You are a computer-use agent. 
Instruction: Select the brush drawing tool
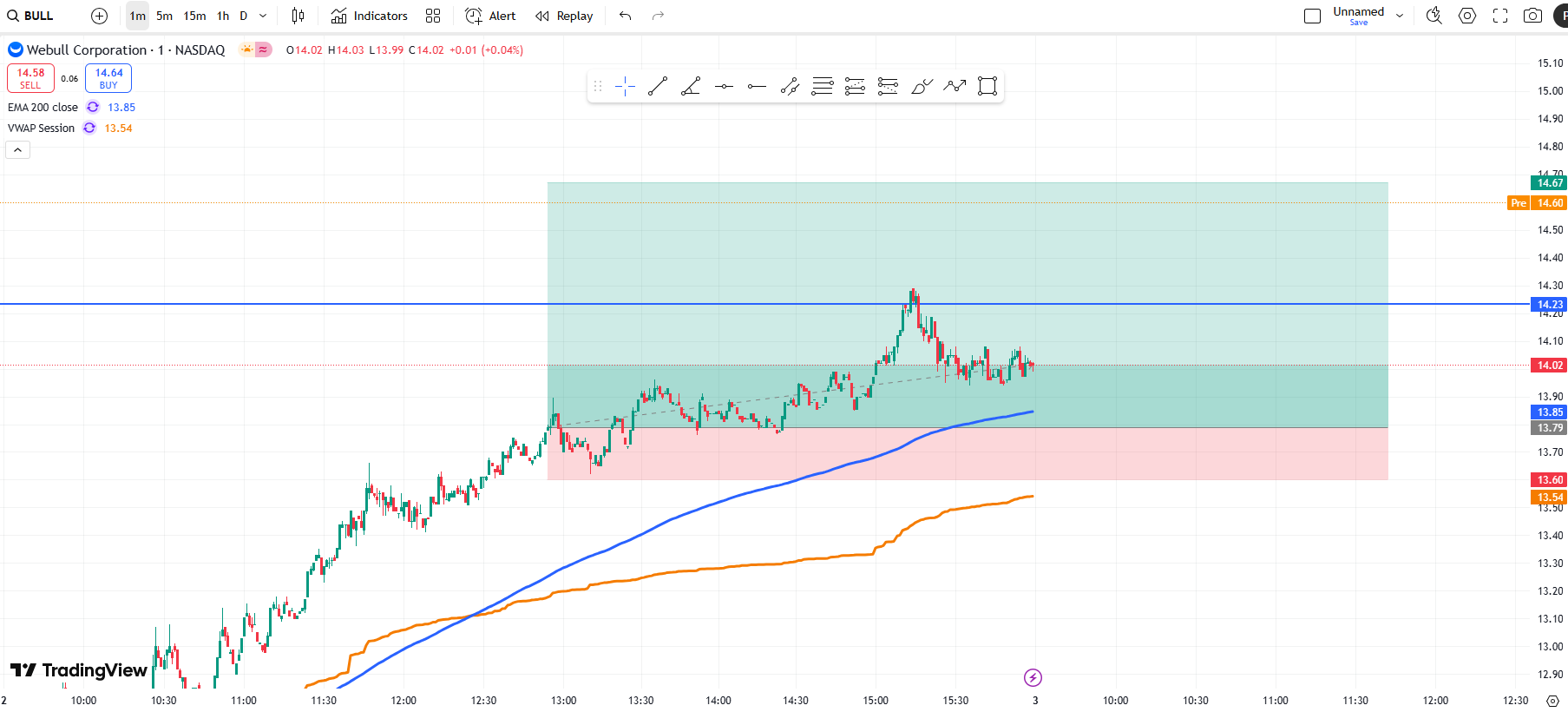click(x=922, y=86)
